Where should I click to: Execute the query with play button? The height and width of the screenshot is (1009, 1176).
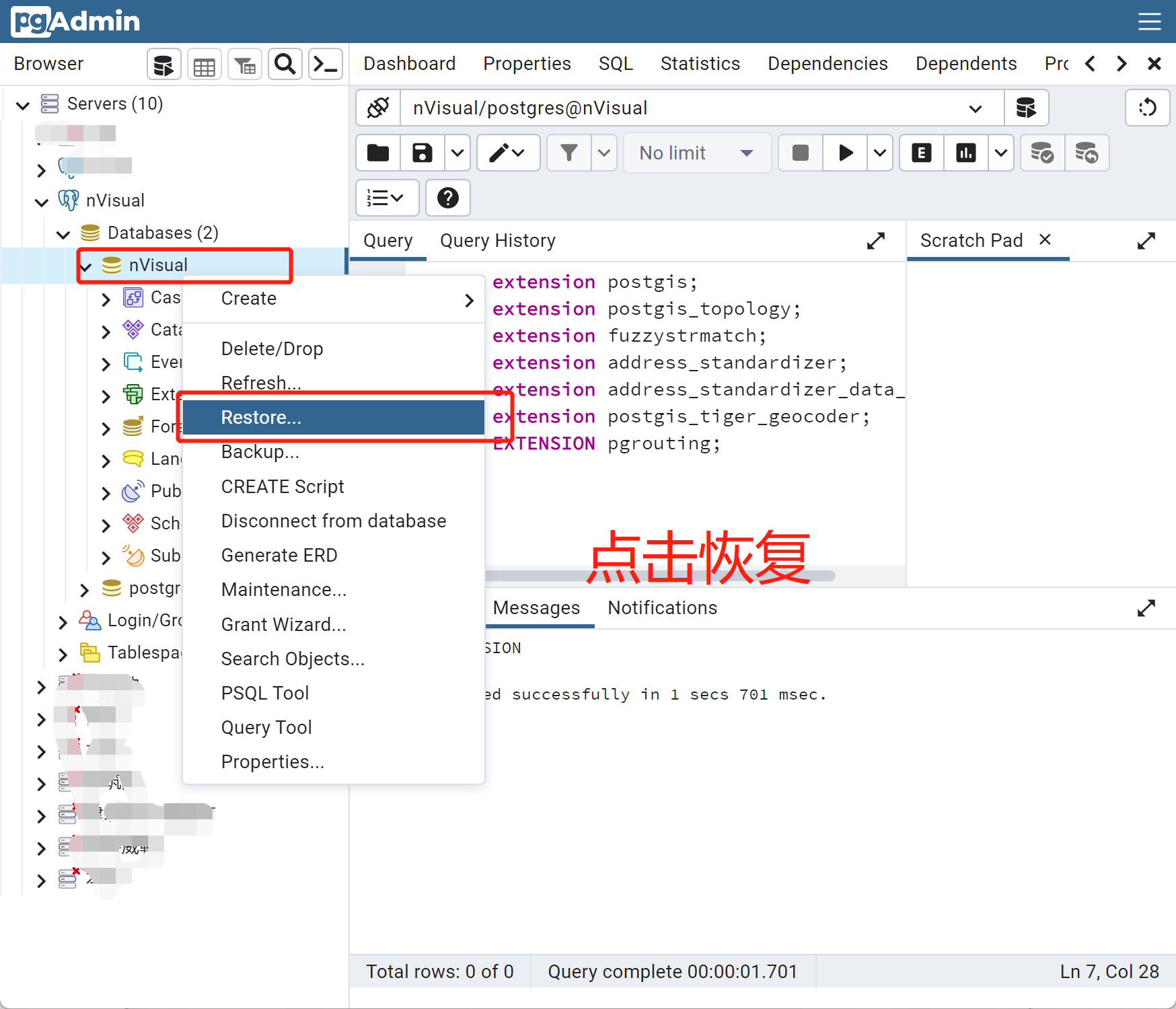click(845, 153)
